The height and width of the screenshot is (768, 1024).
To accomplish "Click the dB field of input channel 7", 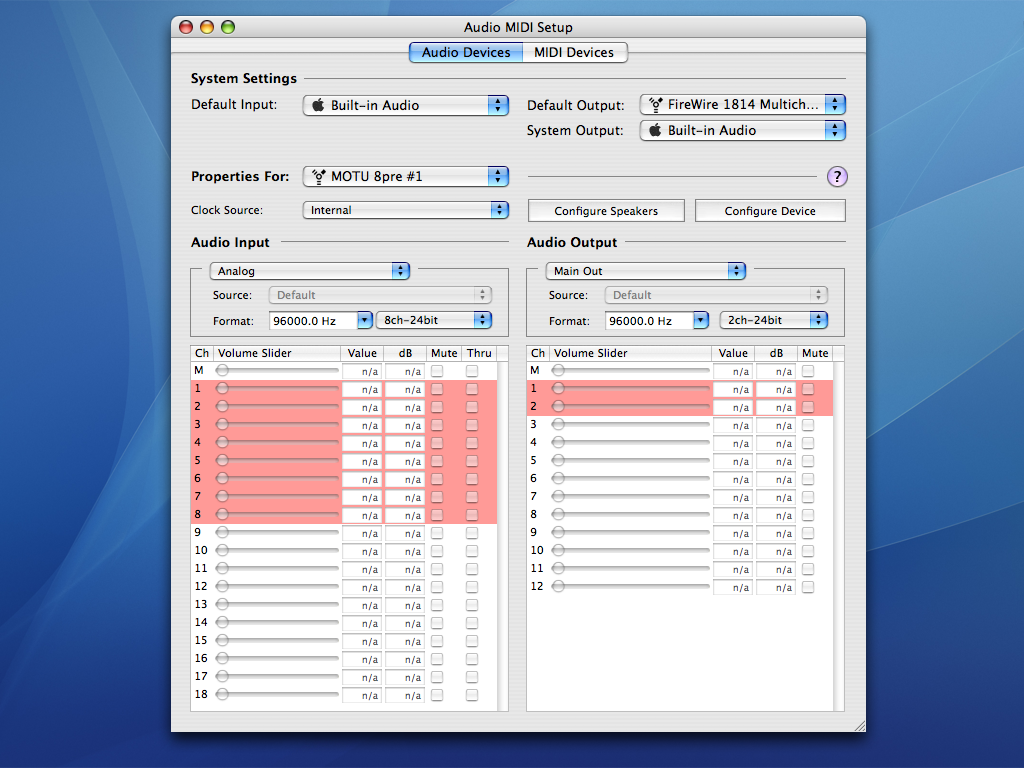I will (x=404, y=498).
